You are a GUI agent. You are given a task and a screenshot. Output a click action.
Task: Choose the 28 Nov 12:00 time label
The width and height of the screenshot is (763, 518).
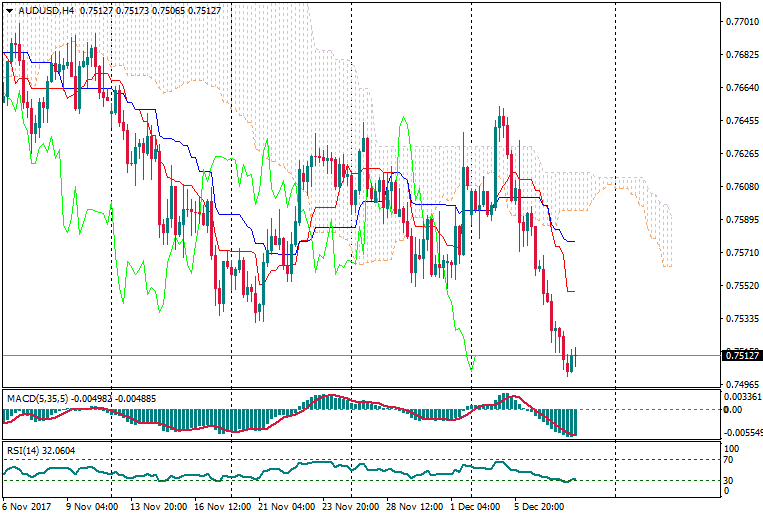[x=412, y=507]
